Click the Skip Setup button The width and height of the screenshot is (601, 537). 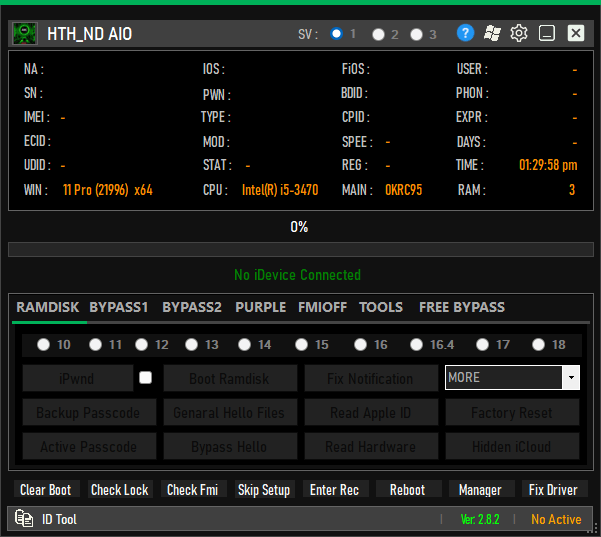tap(264, 489)
